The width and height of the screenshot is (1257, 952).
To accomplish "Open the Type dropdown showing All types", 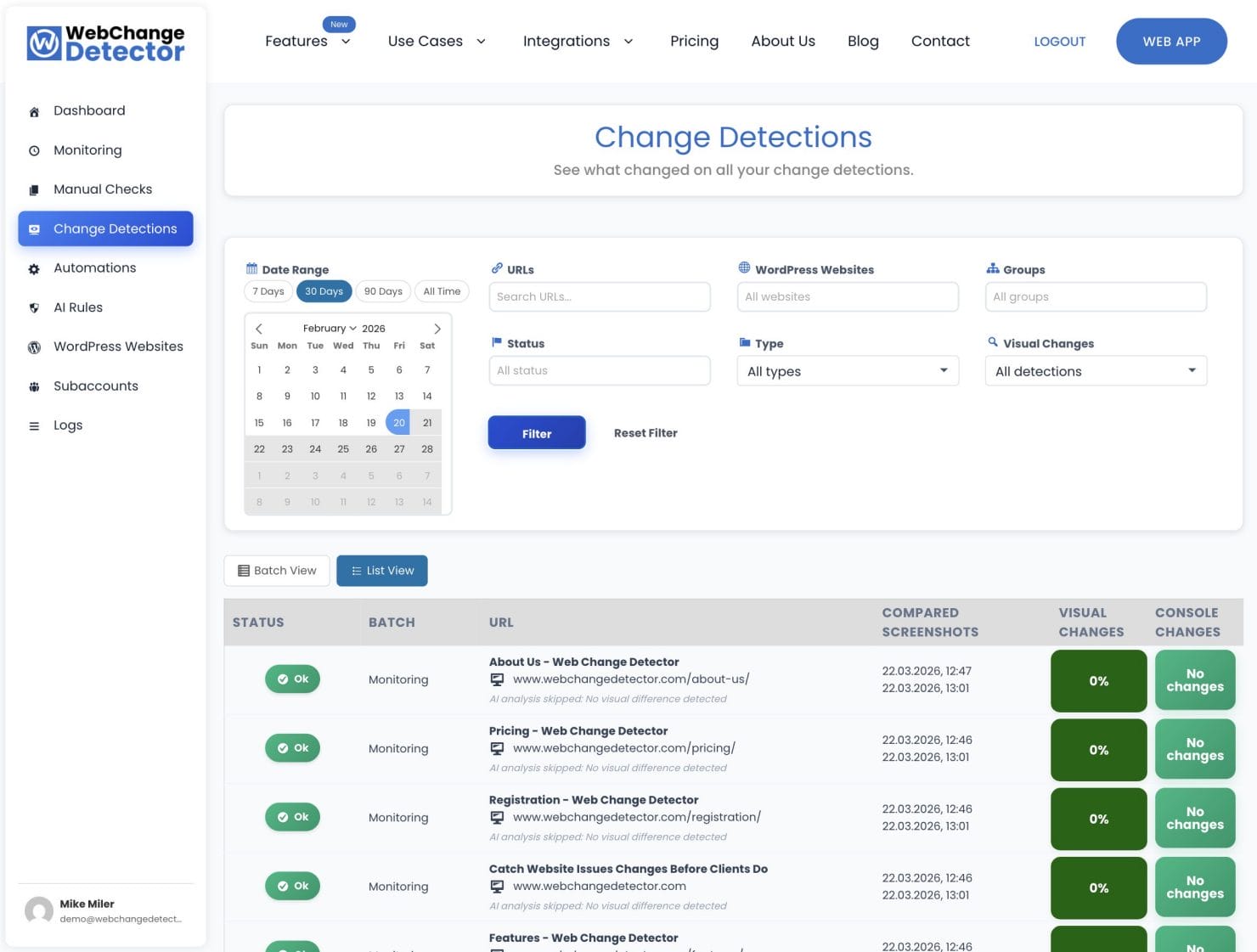I will (x=847, y=370).
